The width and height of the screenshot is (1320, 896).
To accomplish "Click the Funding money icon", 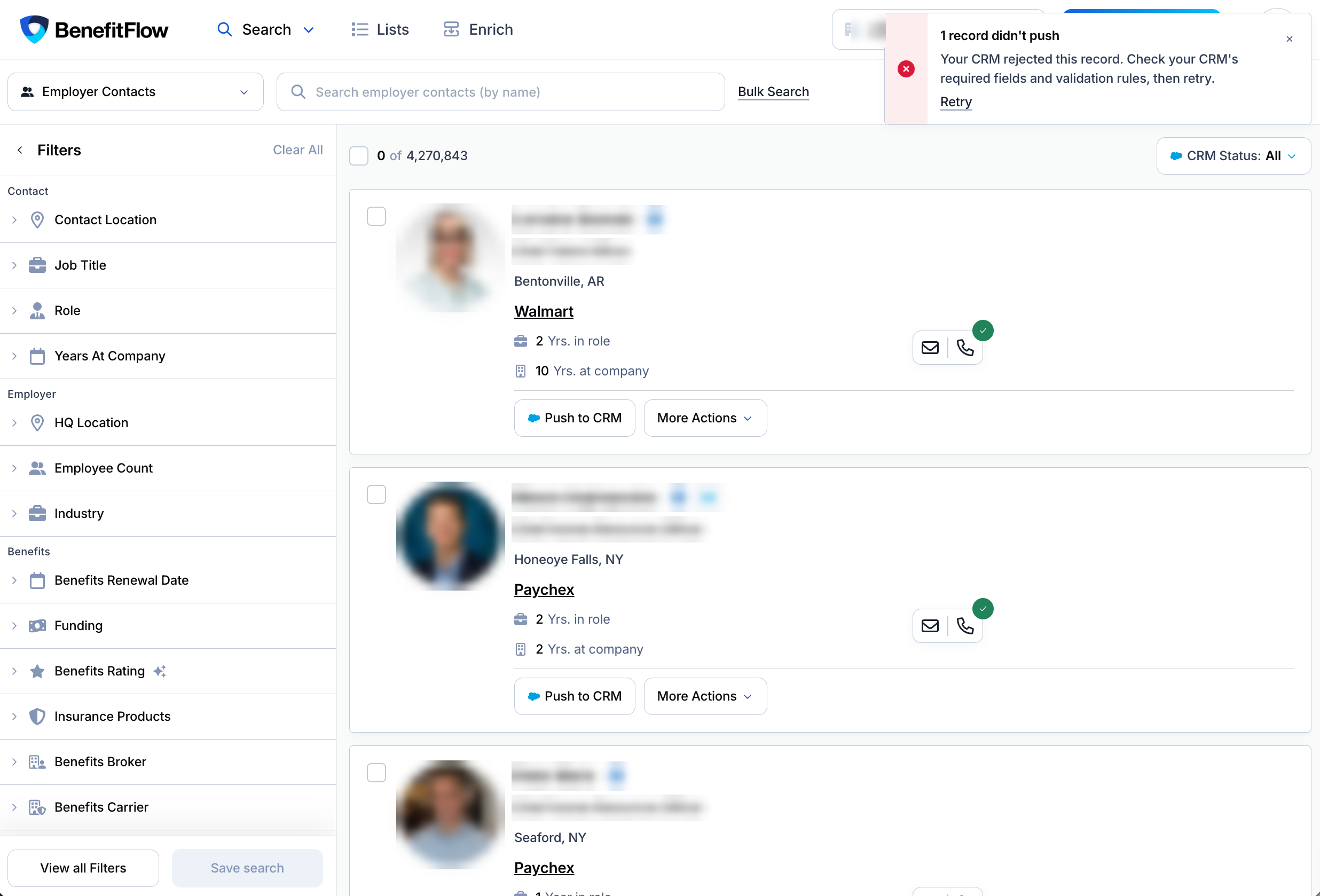I will pyautogui.click(x=37, y=626).
